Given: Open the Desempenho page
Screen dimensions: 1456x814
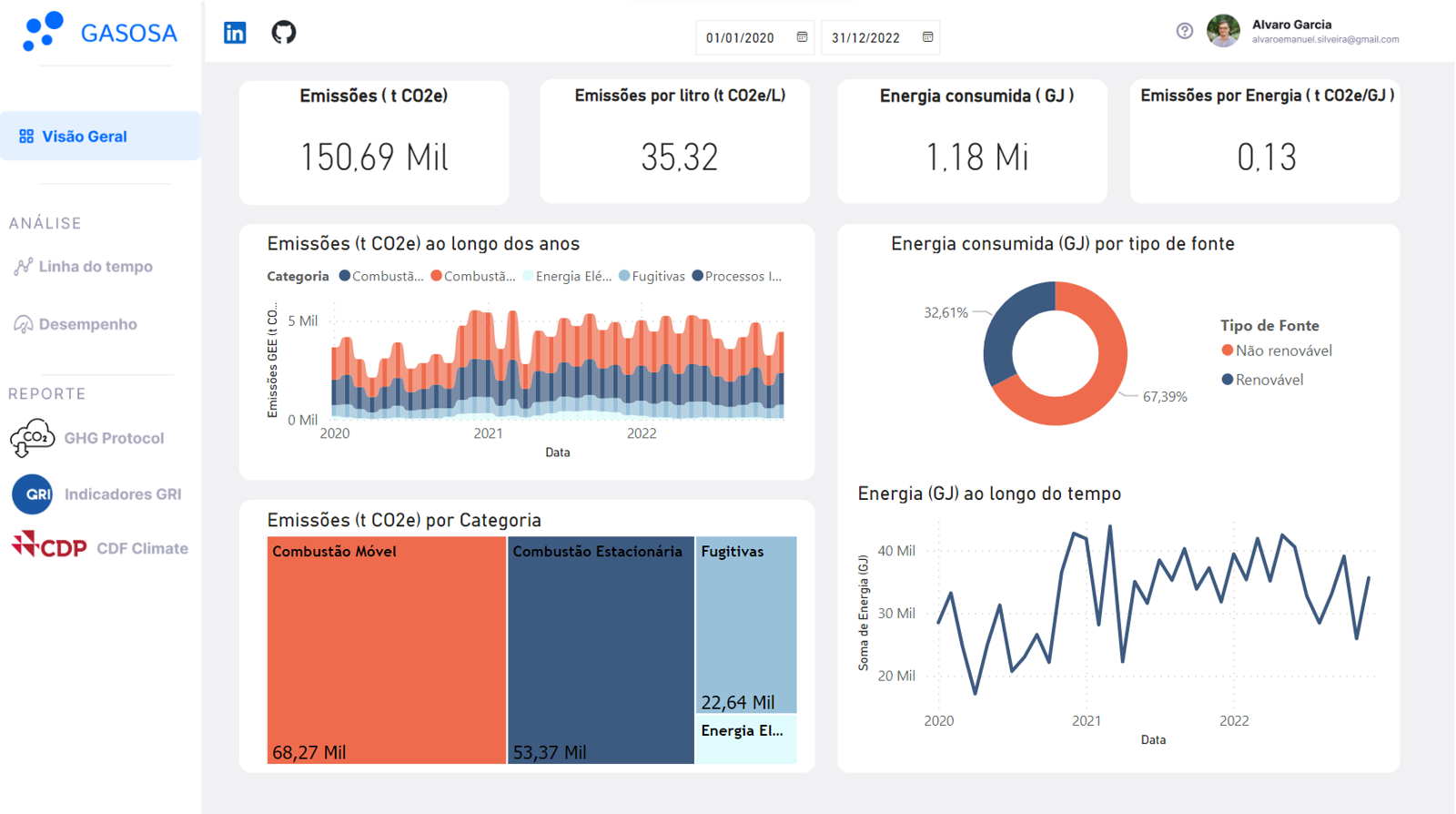Looking at the screenshot, I should (x=88, y=324).
